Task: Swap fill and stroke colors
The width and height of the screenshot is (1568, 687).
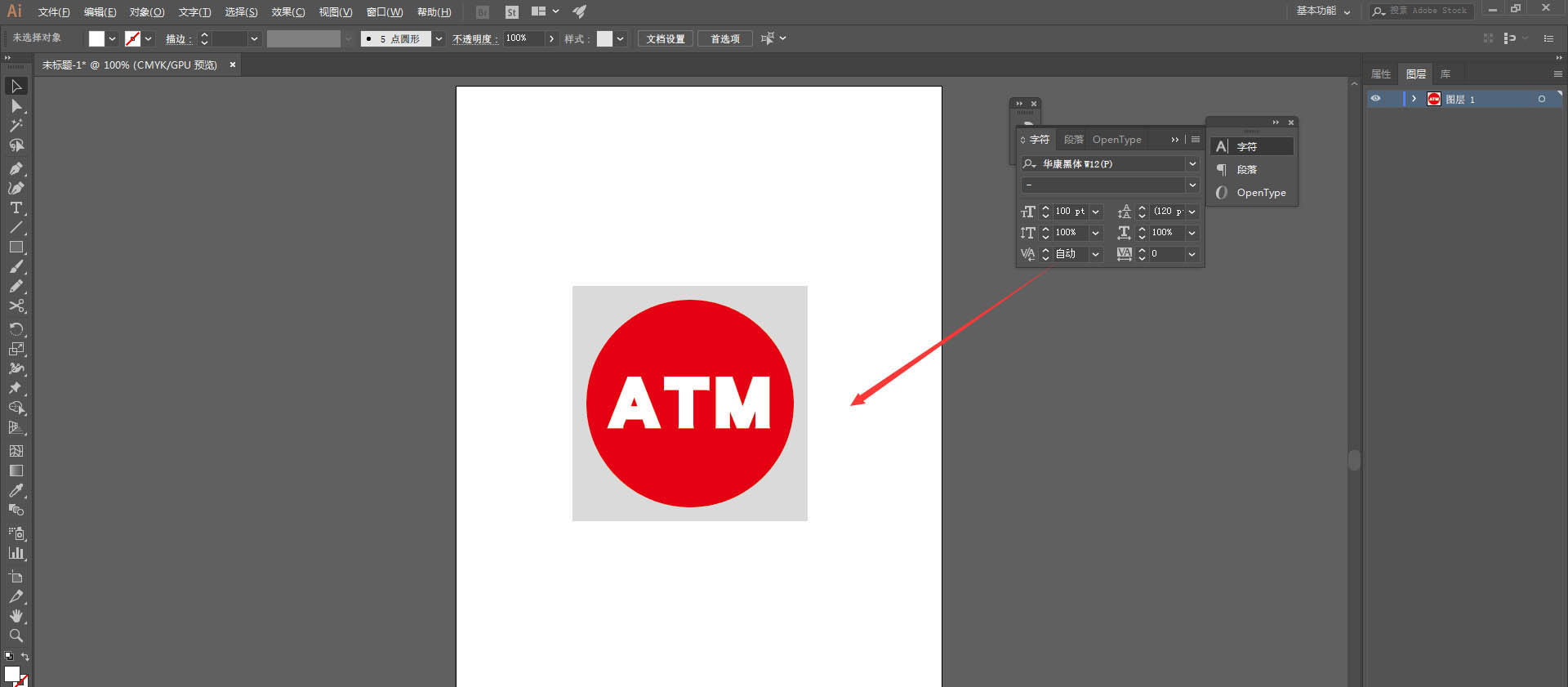Action: tap(25, 657)
